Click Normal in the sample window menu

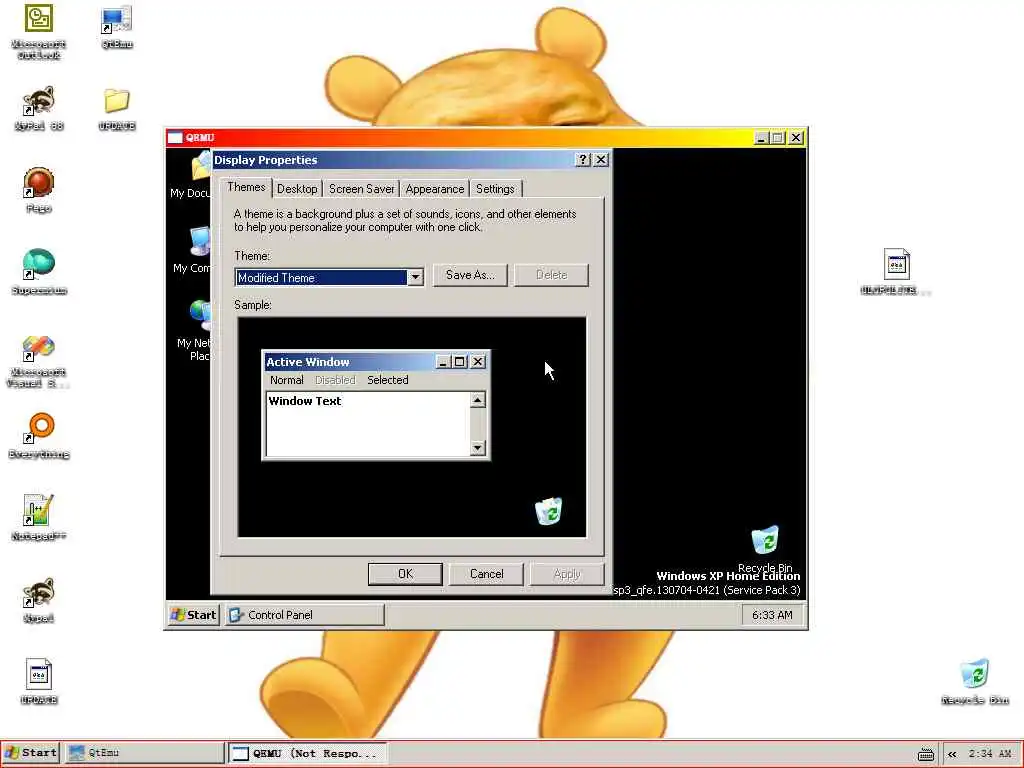287,380
